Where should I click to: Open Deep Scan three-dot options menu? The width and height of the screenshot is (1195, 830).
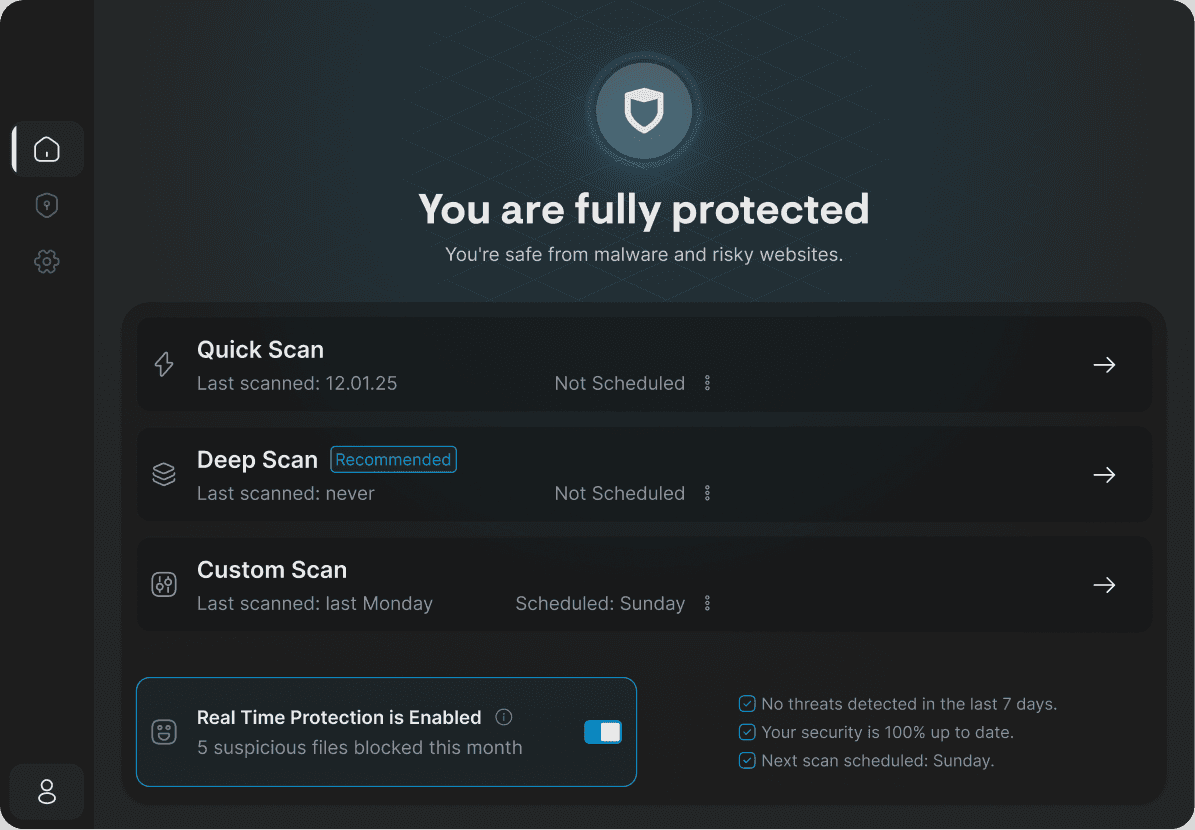coord(707,493)
